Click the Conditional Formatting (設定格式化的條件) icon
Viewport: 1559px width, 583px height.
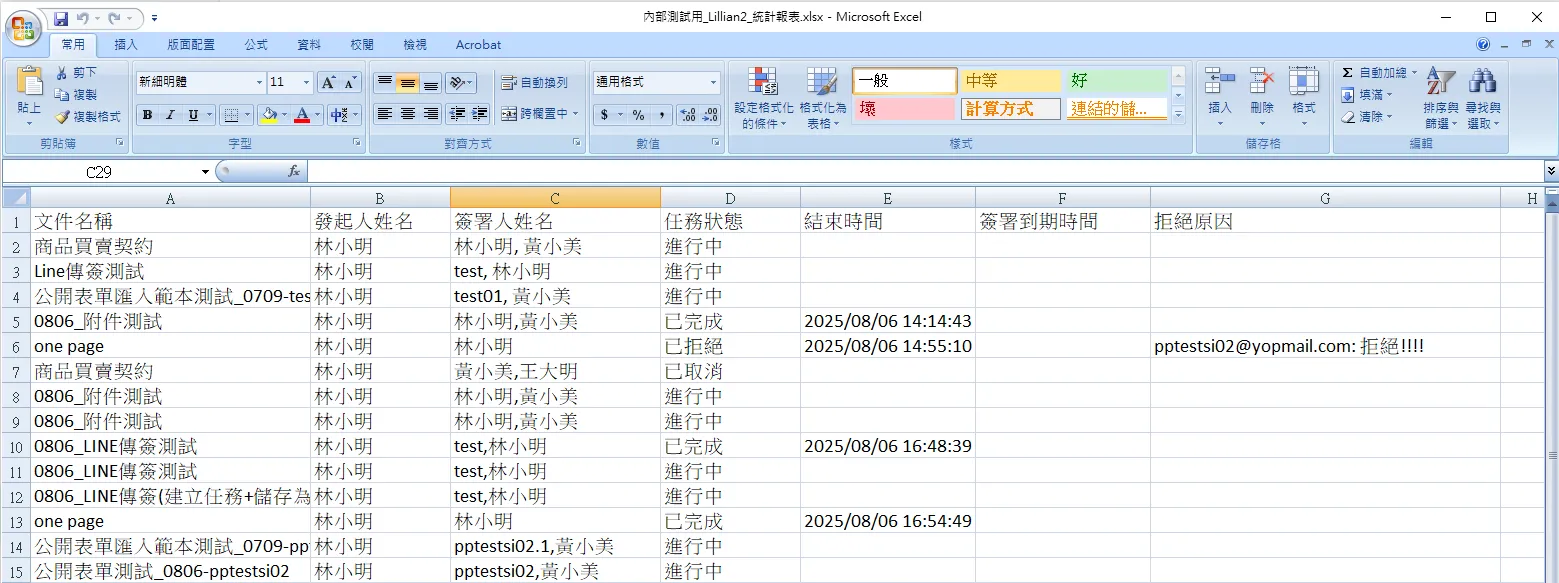pyautogui.click(x=763, y=98)
